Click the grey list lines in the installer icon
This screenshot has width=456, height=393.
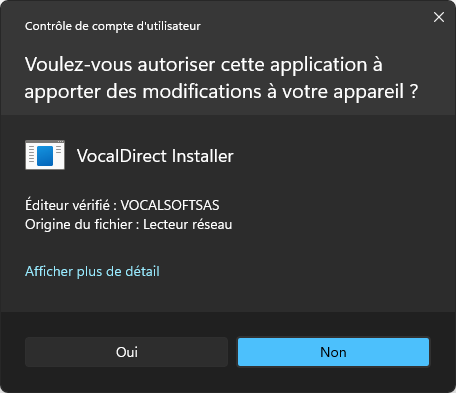[x=31, y=155]
